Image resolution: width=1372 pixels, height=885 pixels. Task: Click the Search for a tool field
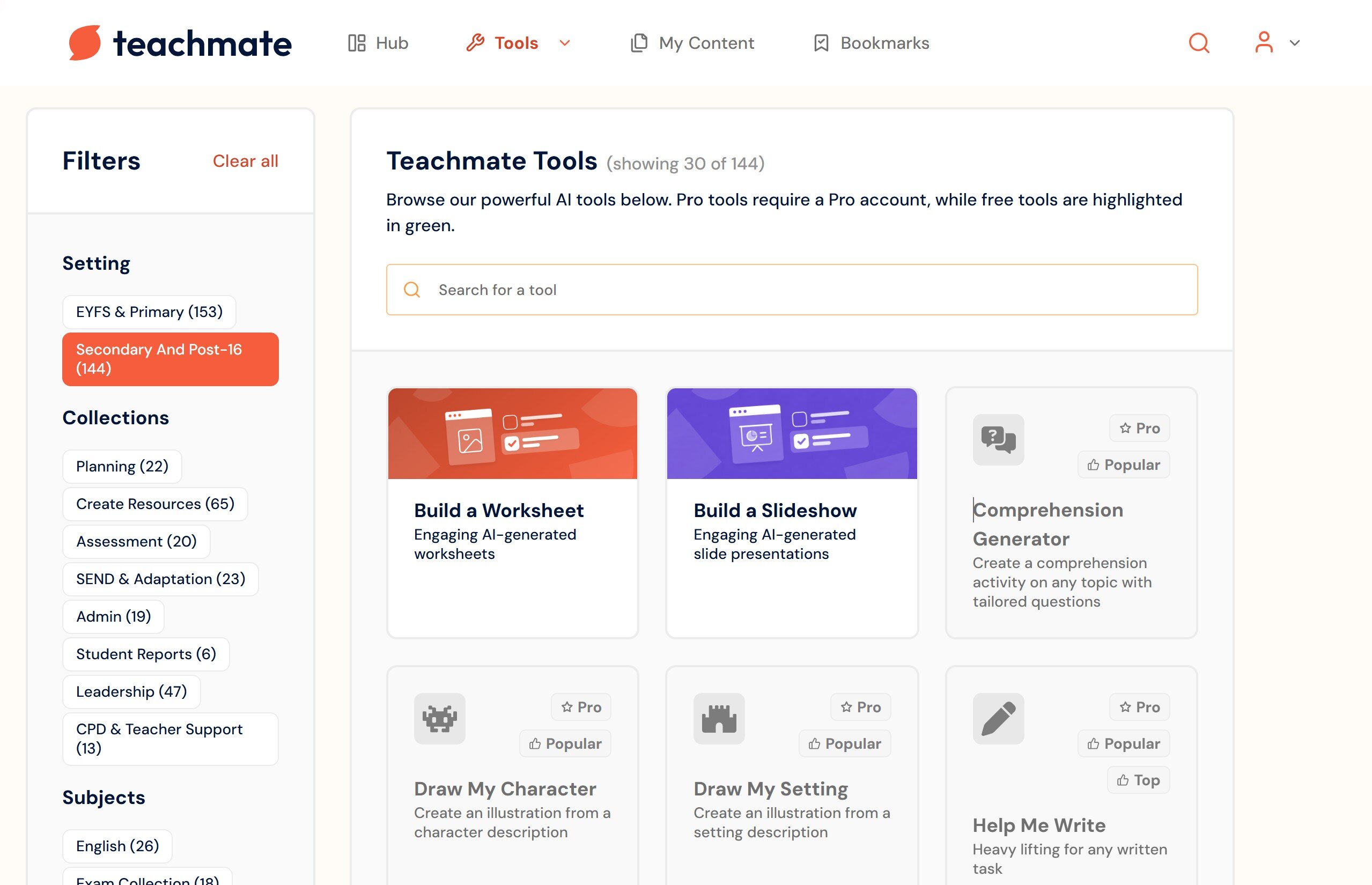point(792,290)
